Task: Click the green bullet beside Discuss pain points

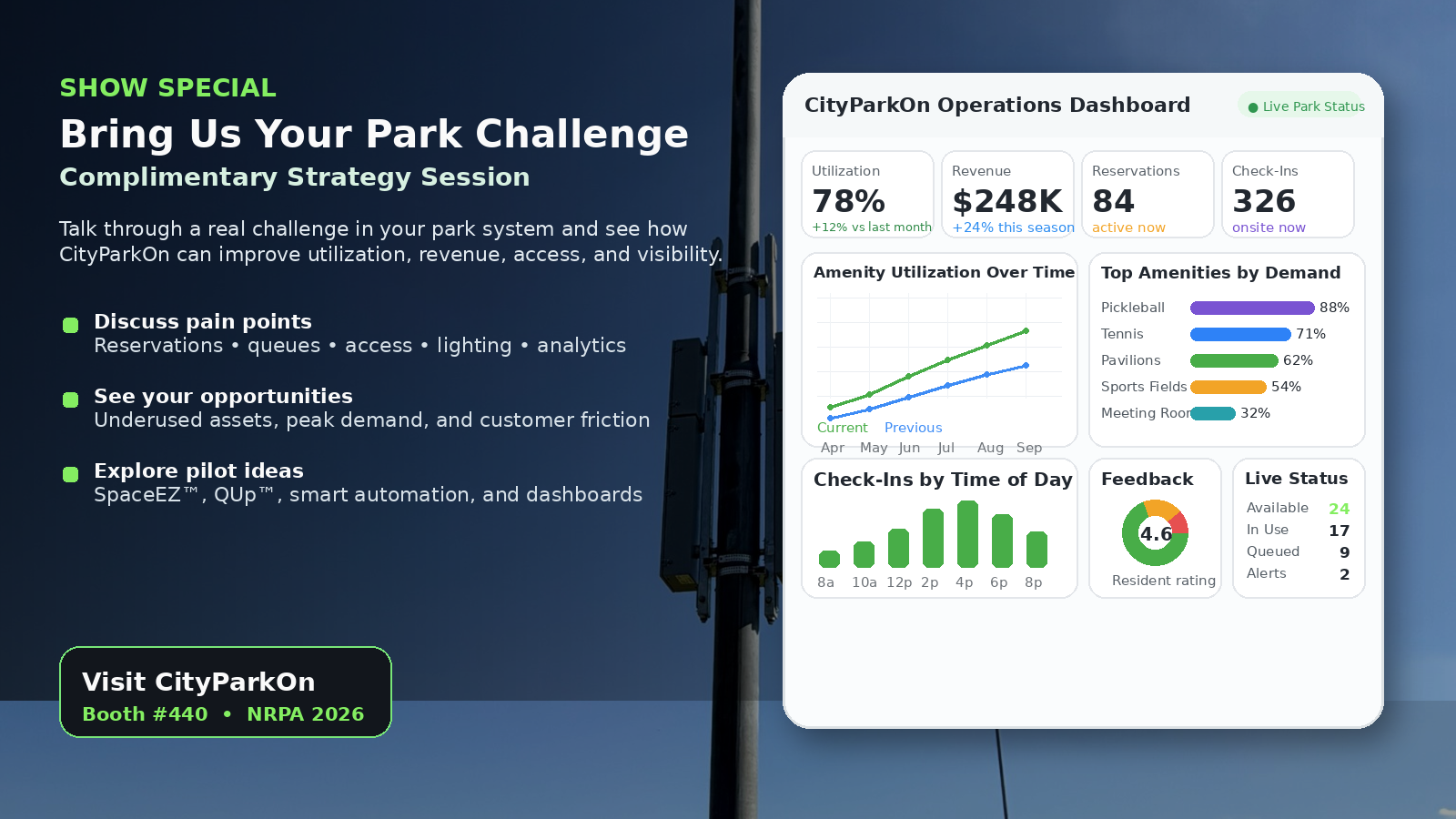Action: [x=70, y=325]
